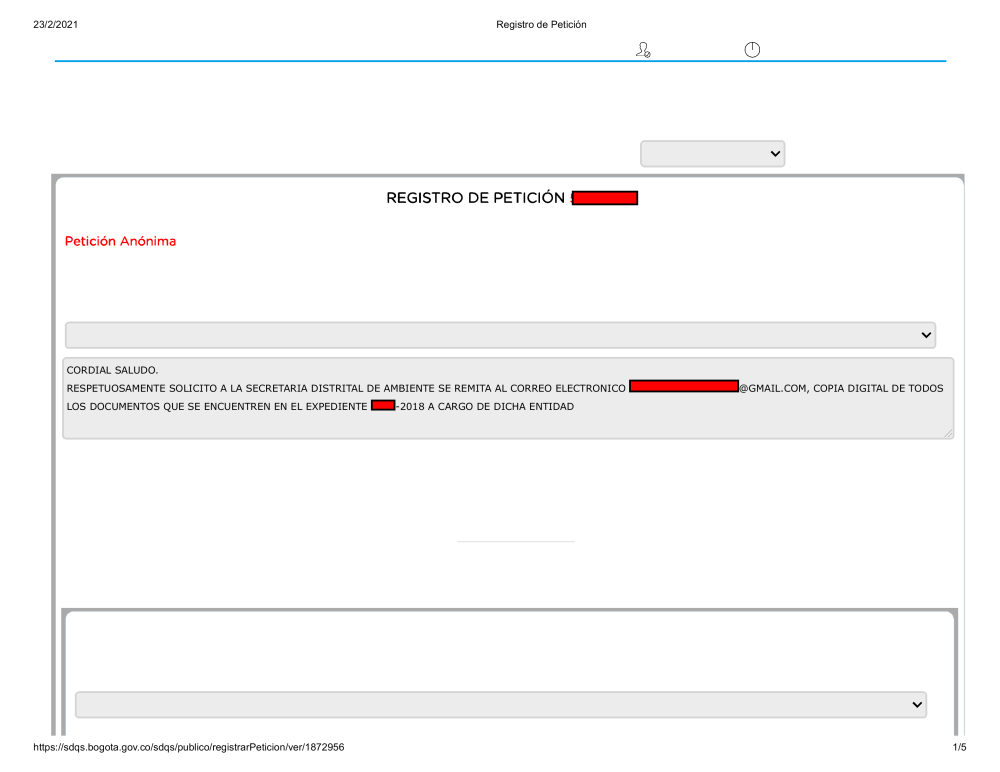1000x772 pixels.
Task: Click the short gray divider line mid-page
Action: pyautogui.click(x=515, y=541)
